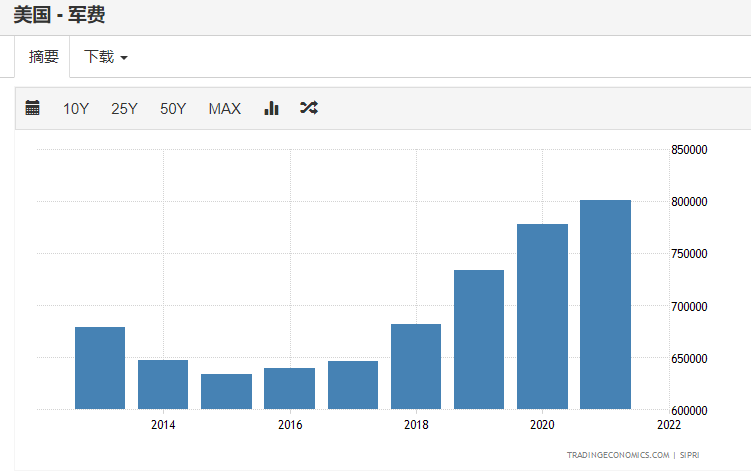Click the 2019 bar near 735000
Image resolution: width=751 pixels, height=474 pixels.
479,339
